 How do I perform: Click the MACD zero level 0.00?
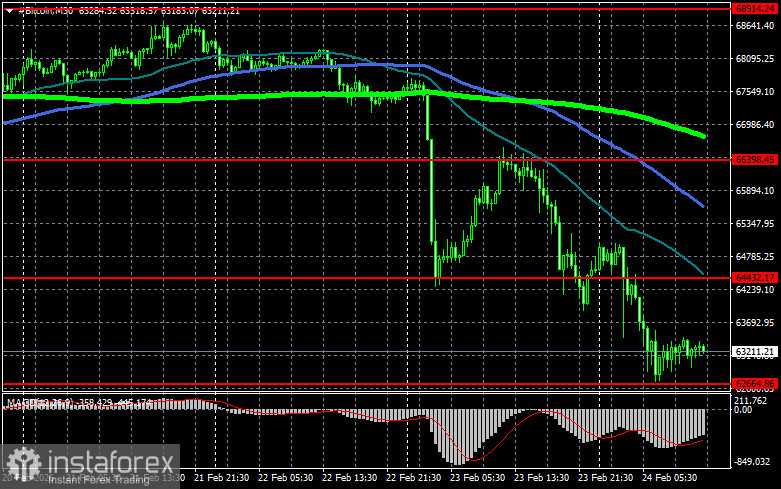pos(743,410)
